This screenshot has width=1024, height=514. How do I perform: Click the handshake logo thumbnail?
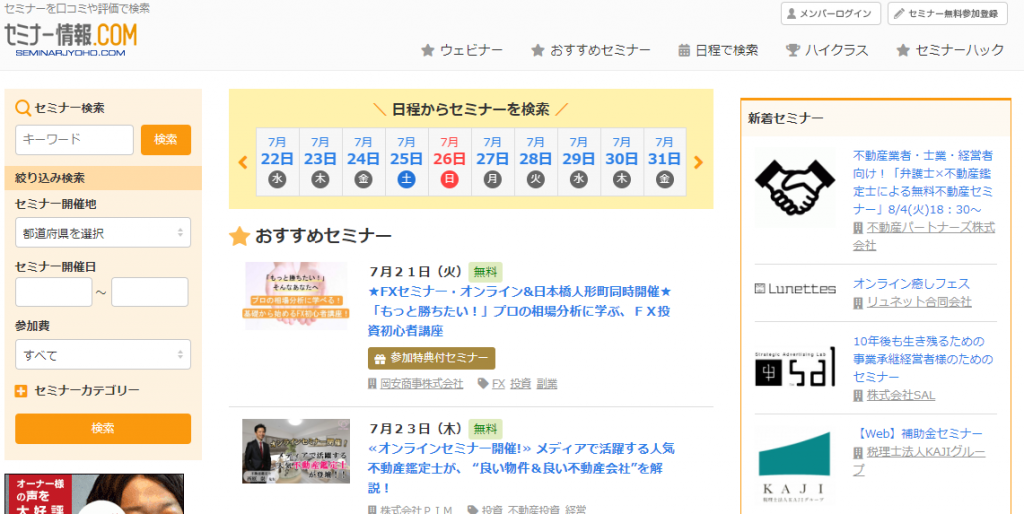(x=795, y=185)
